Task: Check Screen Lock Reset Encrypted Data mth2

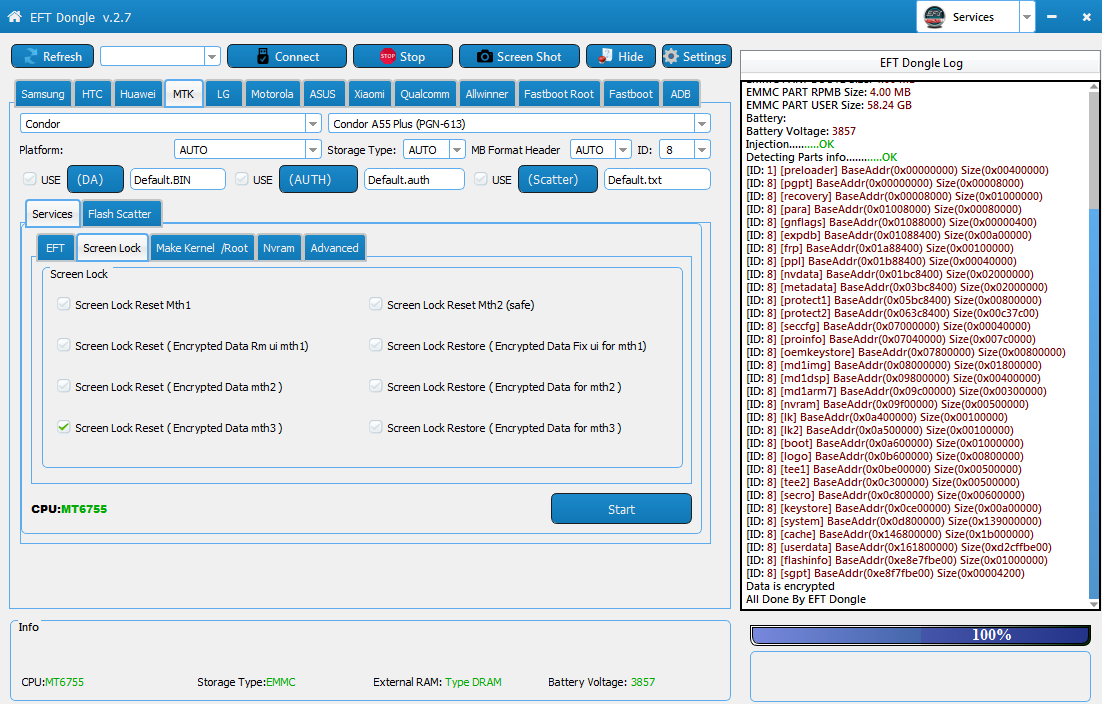Action: 64,386
